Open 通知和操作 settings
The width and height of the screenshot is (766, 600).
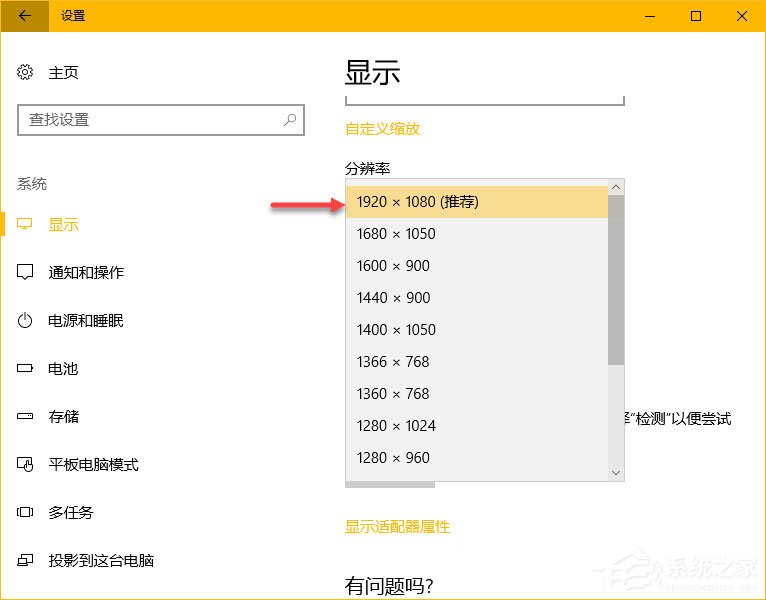(86, 273)
